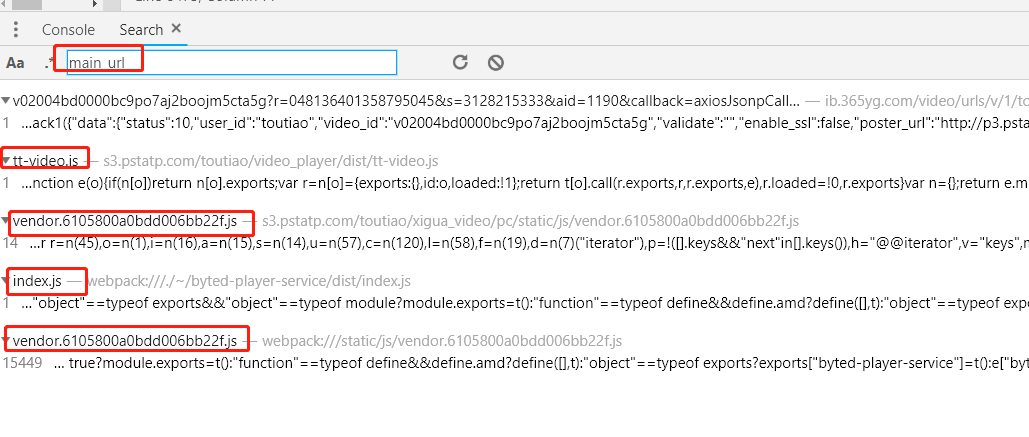This screenshot has width=1029, height=437.
Task: Close the Search tab
Action: click(x=176, y=28)
